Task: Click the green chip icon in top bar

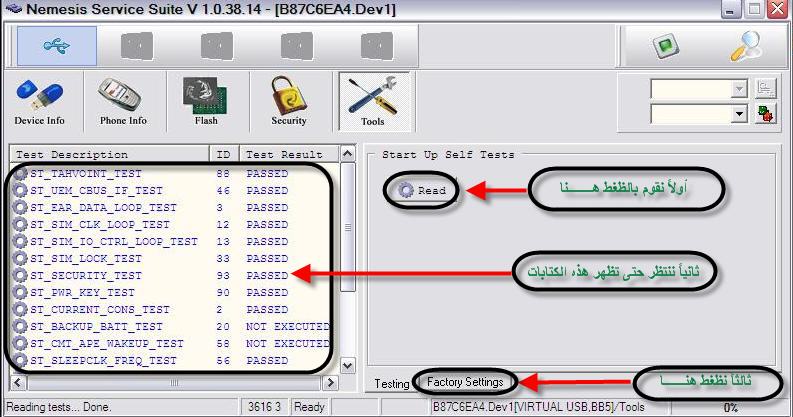Action: pos(665,47)
